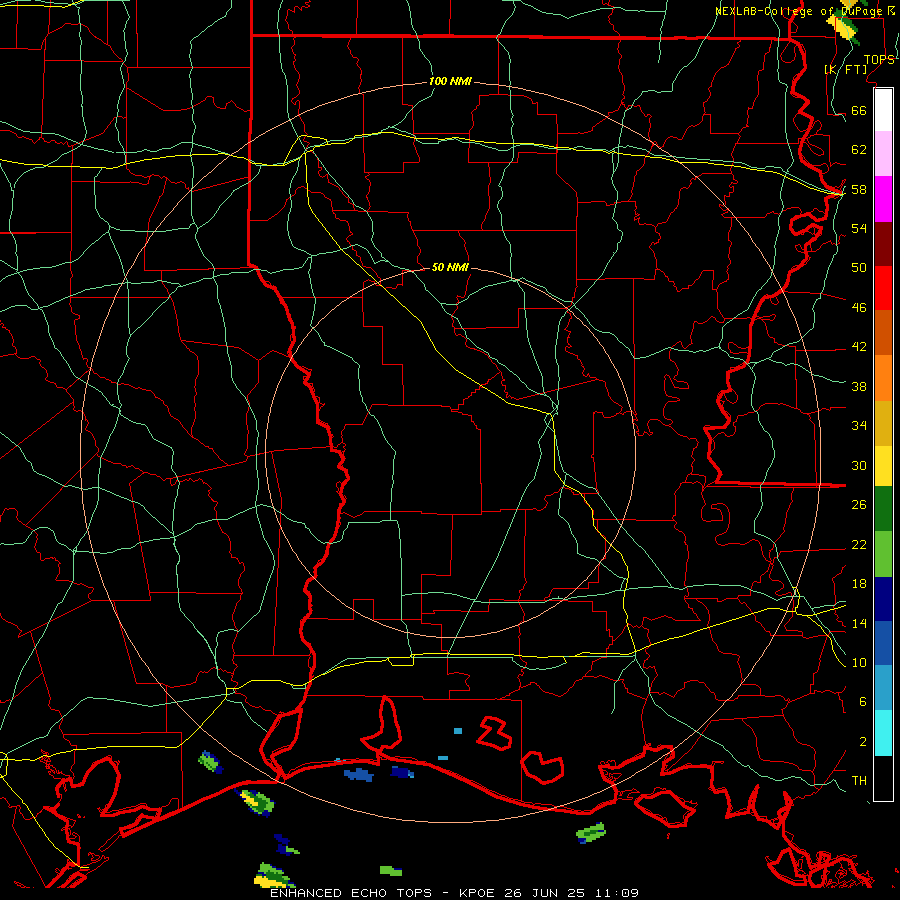Click the large light-green echo offshore southeast
Viewport: 900px width, 900px height.
click(x=591, y=832)
